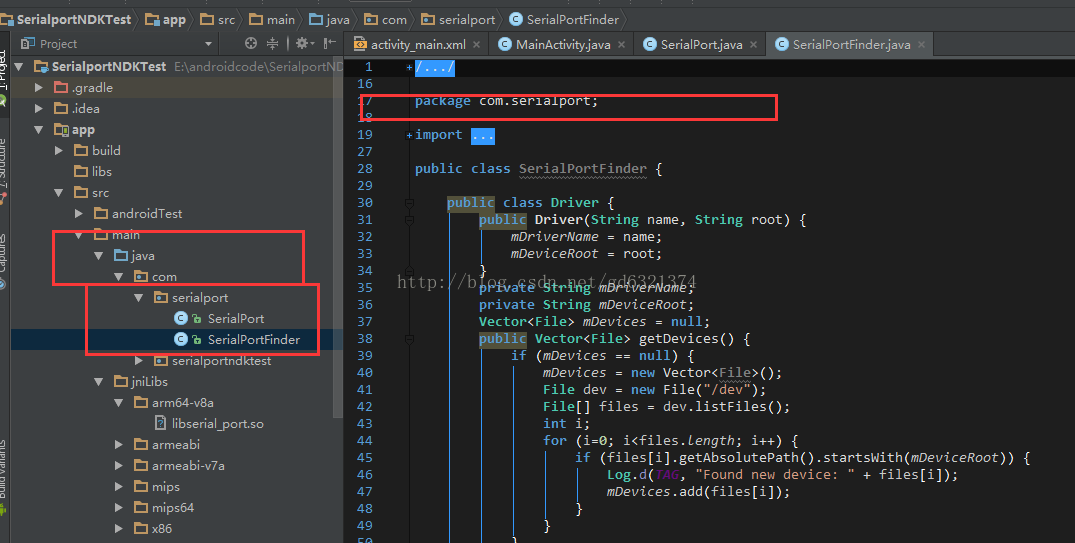Select SerialPortFinder class in project tree
The height and width of the screenshot is (543, 1075).
click(x=254, y=339)
